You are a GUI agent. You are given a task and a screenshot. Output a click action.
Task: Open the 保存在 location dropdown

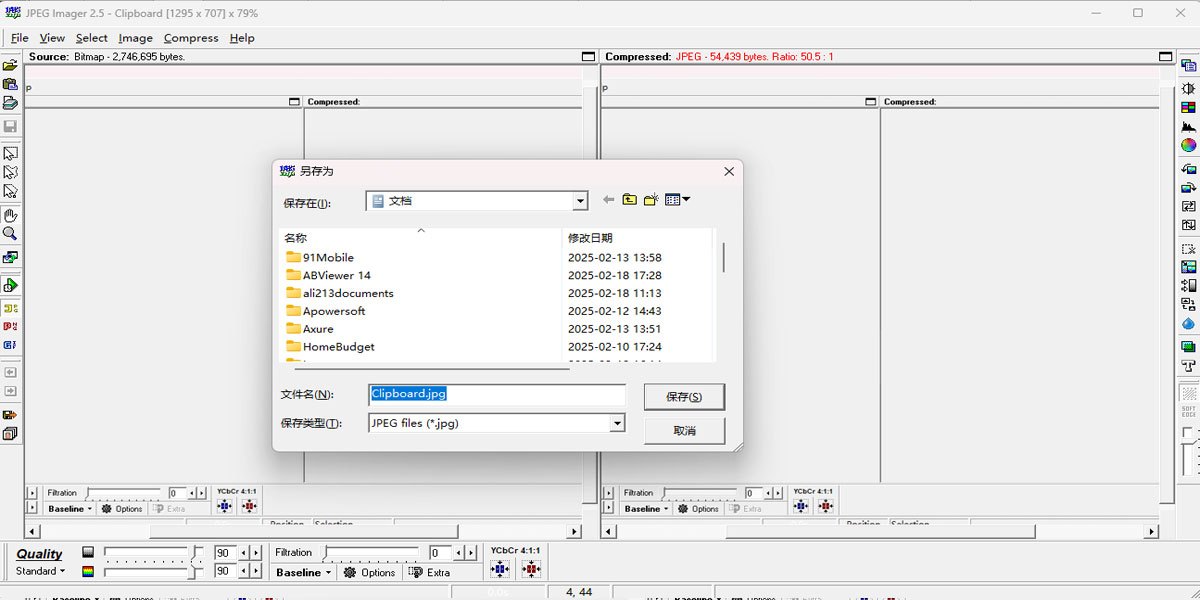[580, 200]
